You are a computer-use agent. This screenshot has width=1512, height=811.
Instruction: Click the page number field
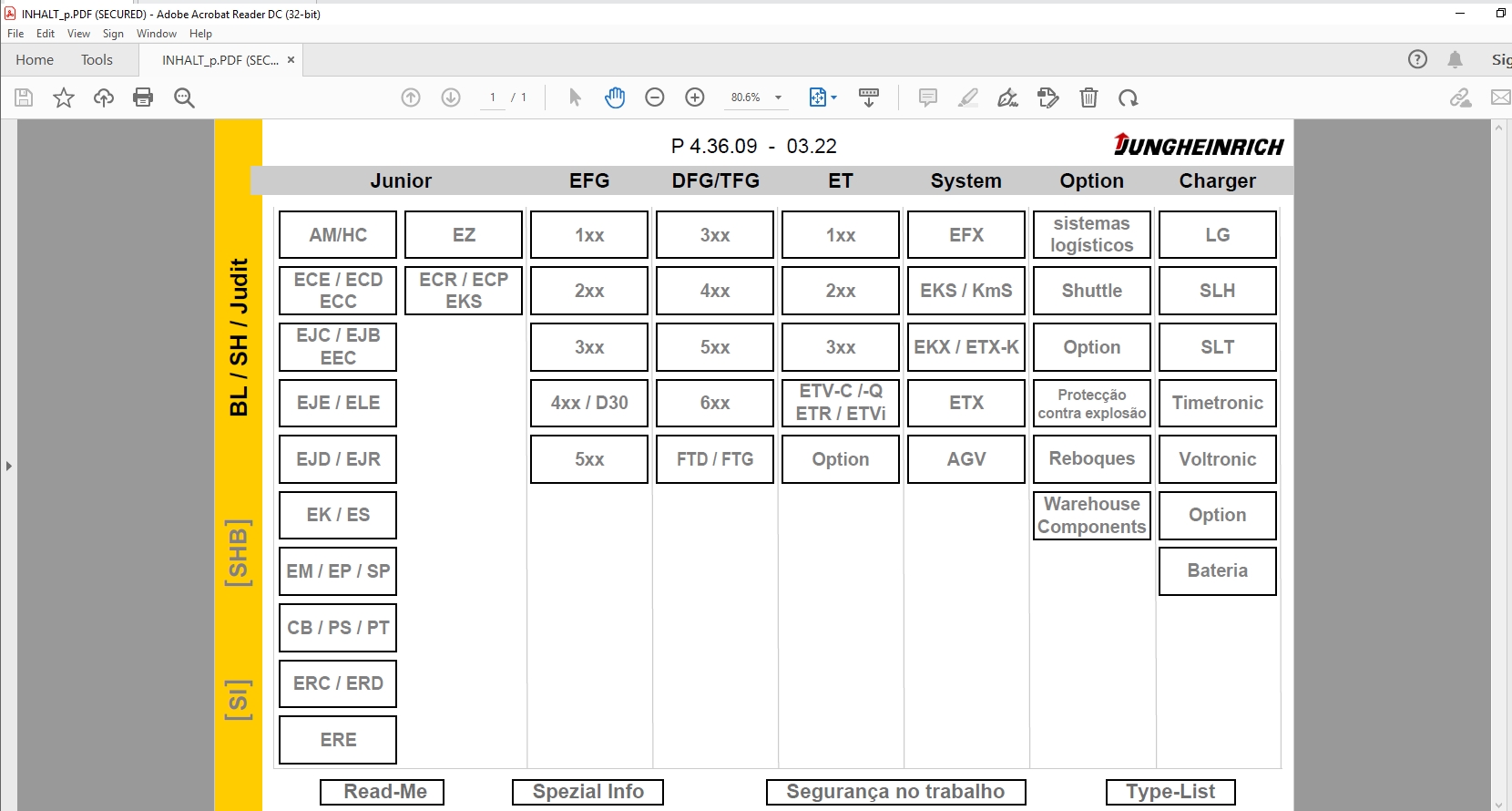(x=493, y=98)
